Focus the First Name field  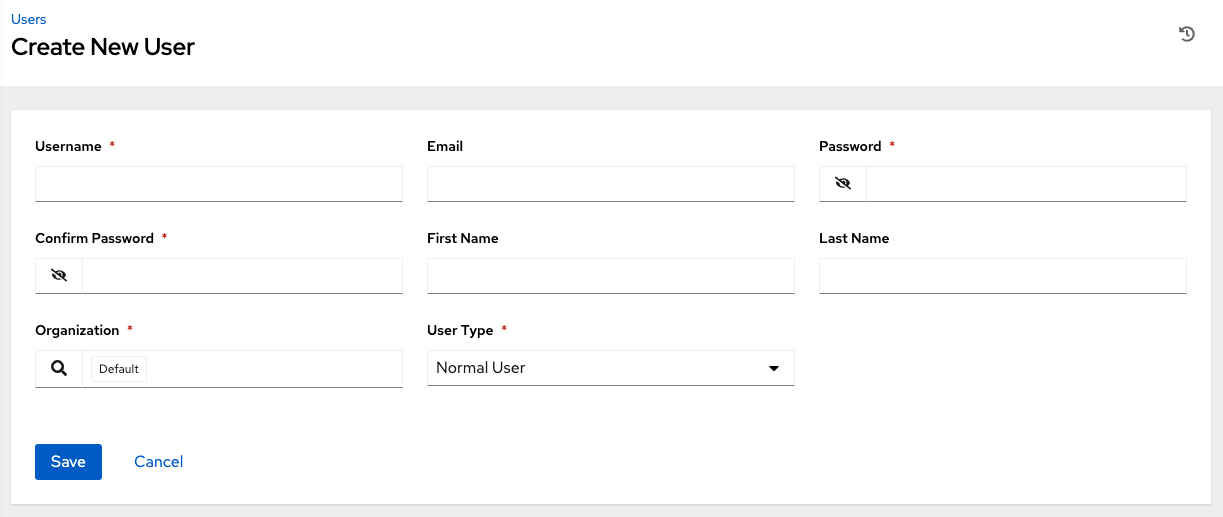[x=610, y=276]
